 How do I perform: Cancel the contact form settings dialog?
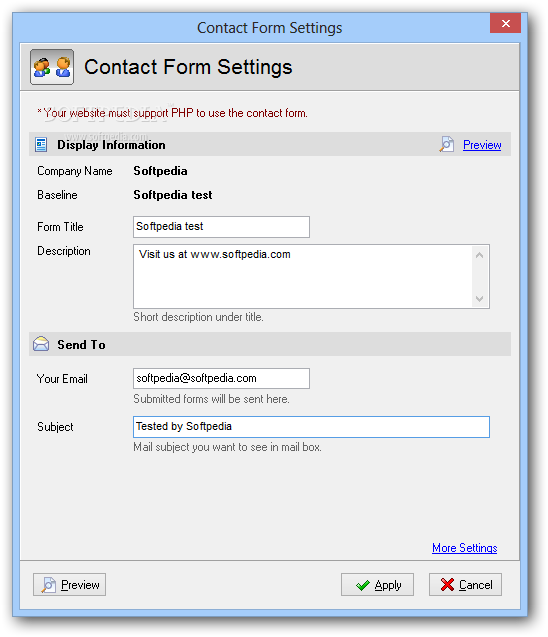pos(465,585)
